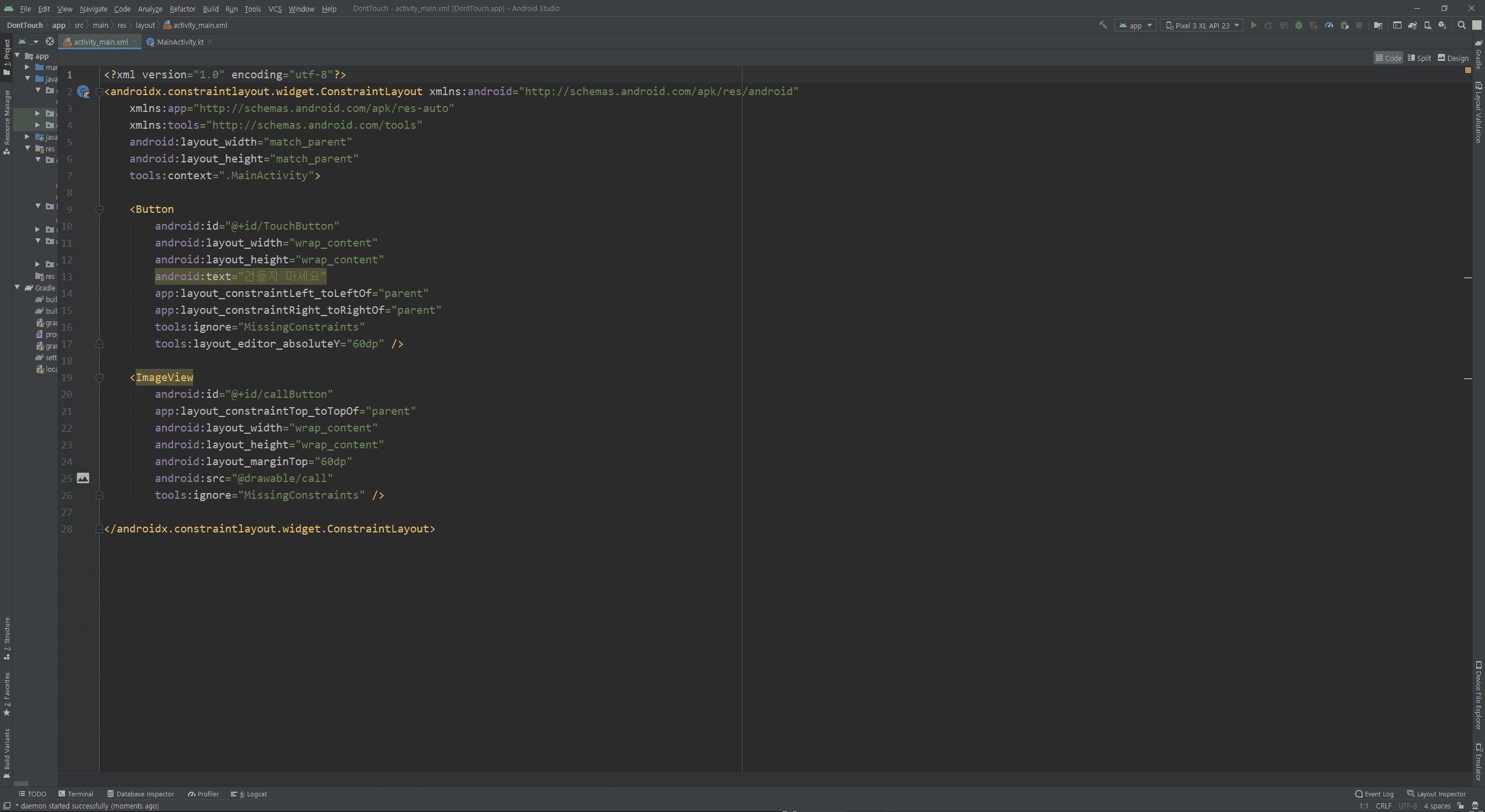The image size is (1485, 812).
Task: Switch to the MainActivity.kt tab
Action: pos(180,42)
